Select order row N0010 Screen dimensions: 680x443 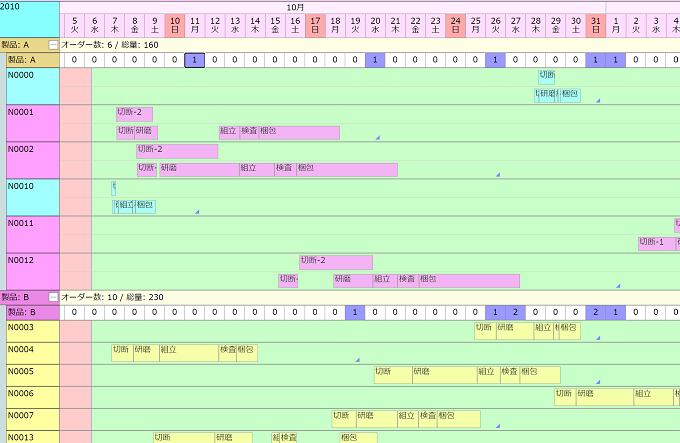[x=32, y=197]
